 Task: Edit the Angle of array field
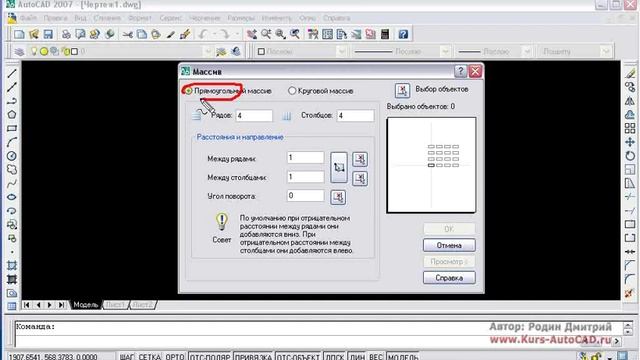point(305,196)
